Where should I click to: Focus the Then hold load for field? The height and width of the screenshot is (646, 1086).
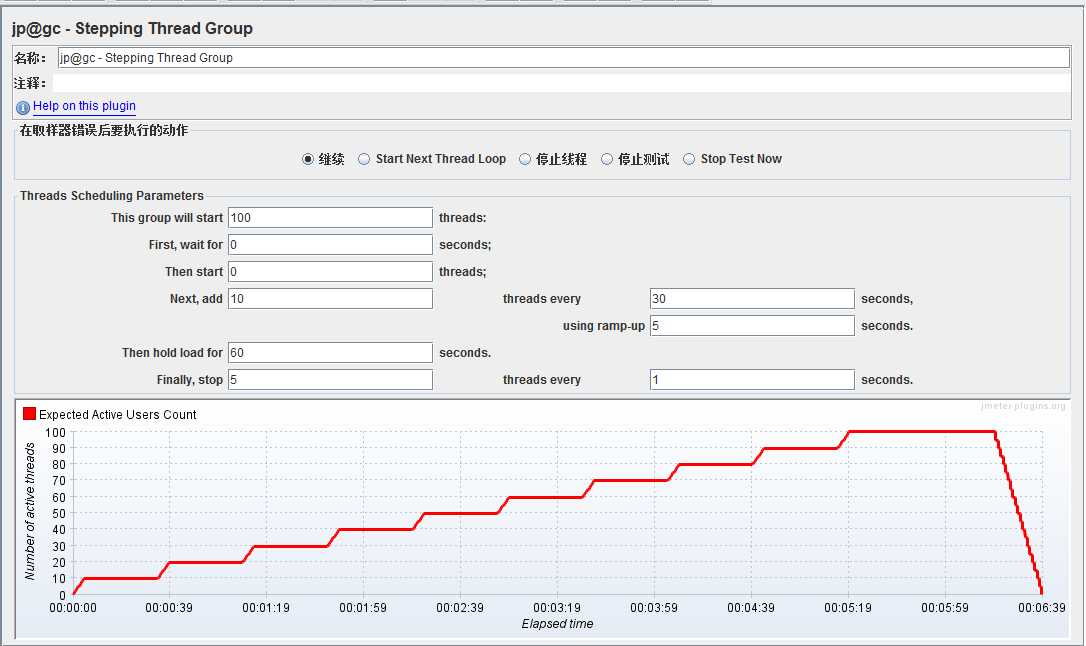tap(330, 352)
